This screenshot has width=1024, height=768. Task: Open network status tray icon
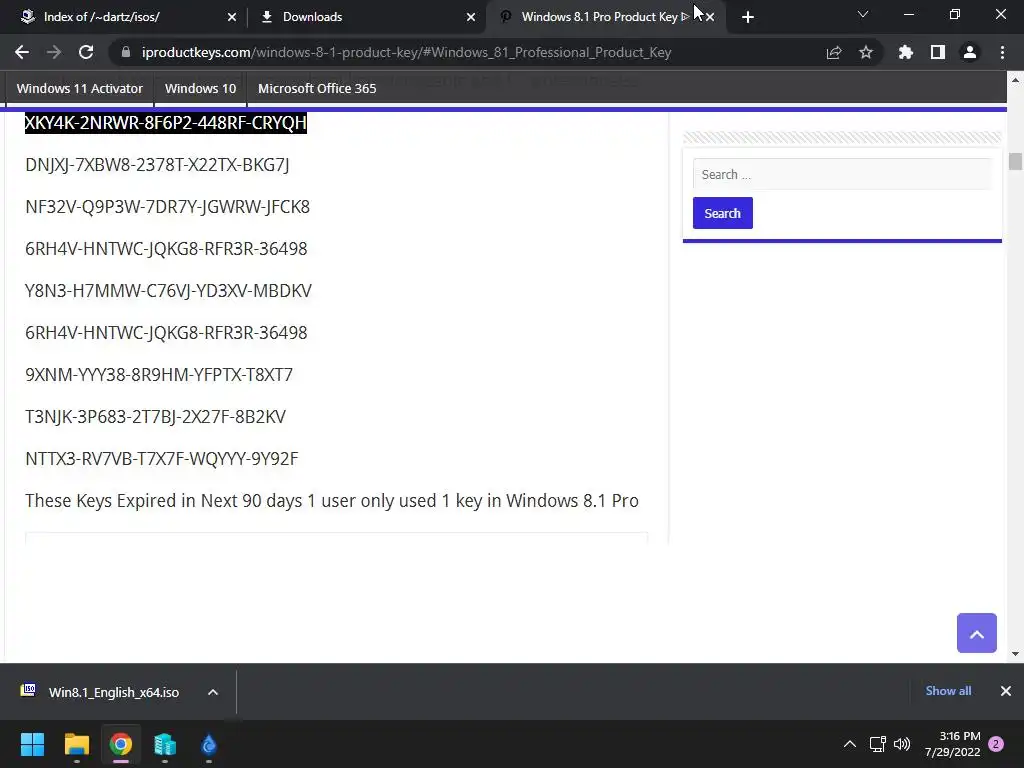click(877, 744)
